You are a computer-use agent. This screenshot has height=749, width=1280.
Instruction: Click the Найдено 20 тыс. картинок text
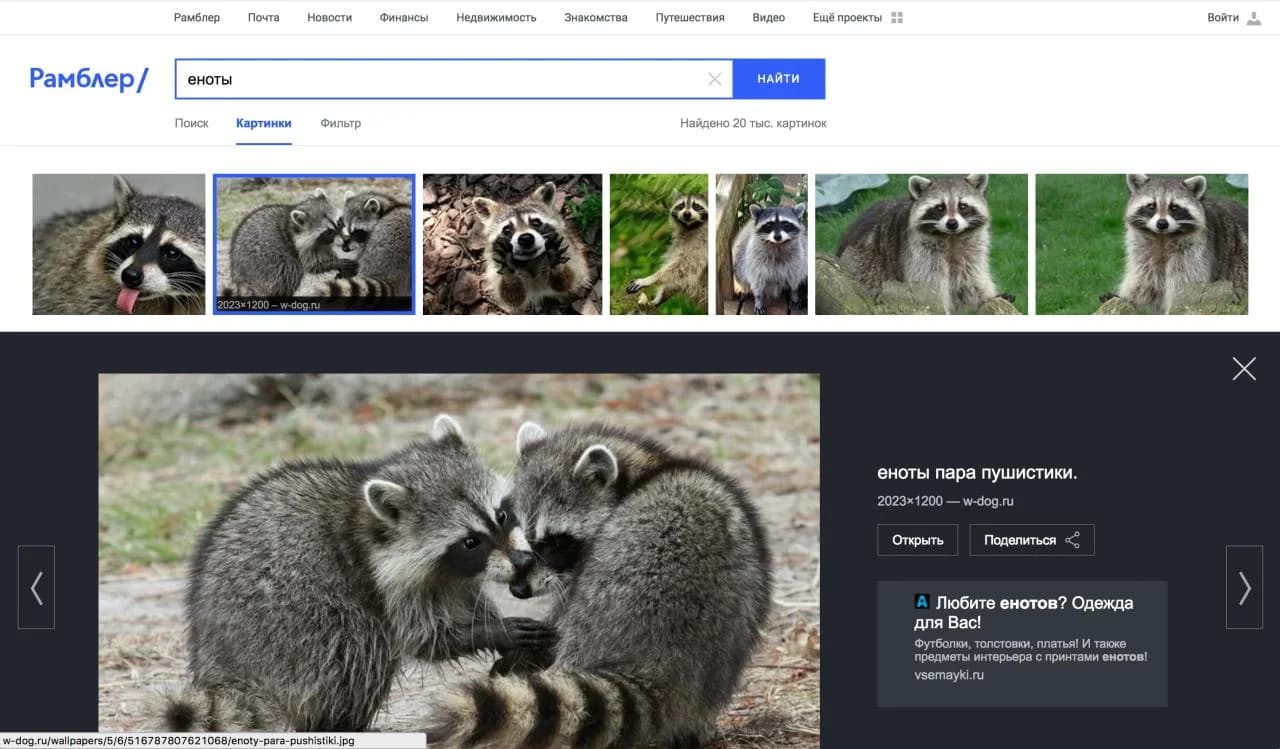click(x=753, y=123)
